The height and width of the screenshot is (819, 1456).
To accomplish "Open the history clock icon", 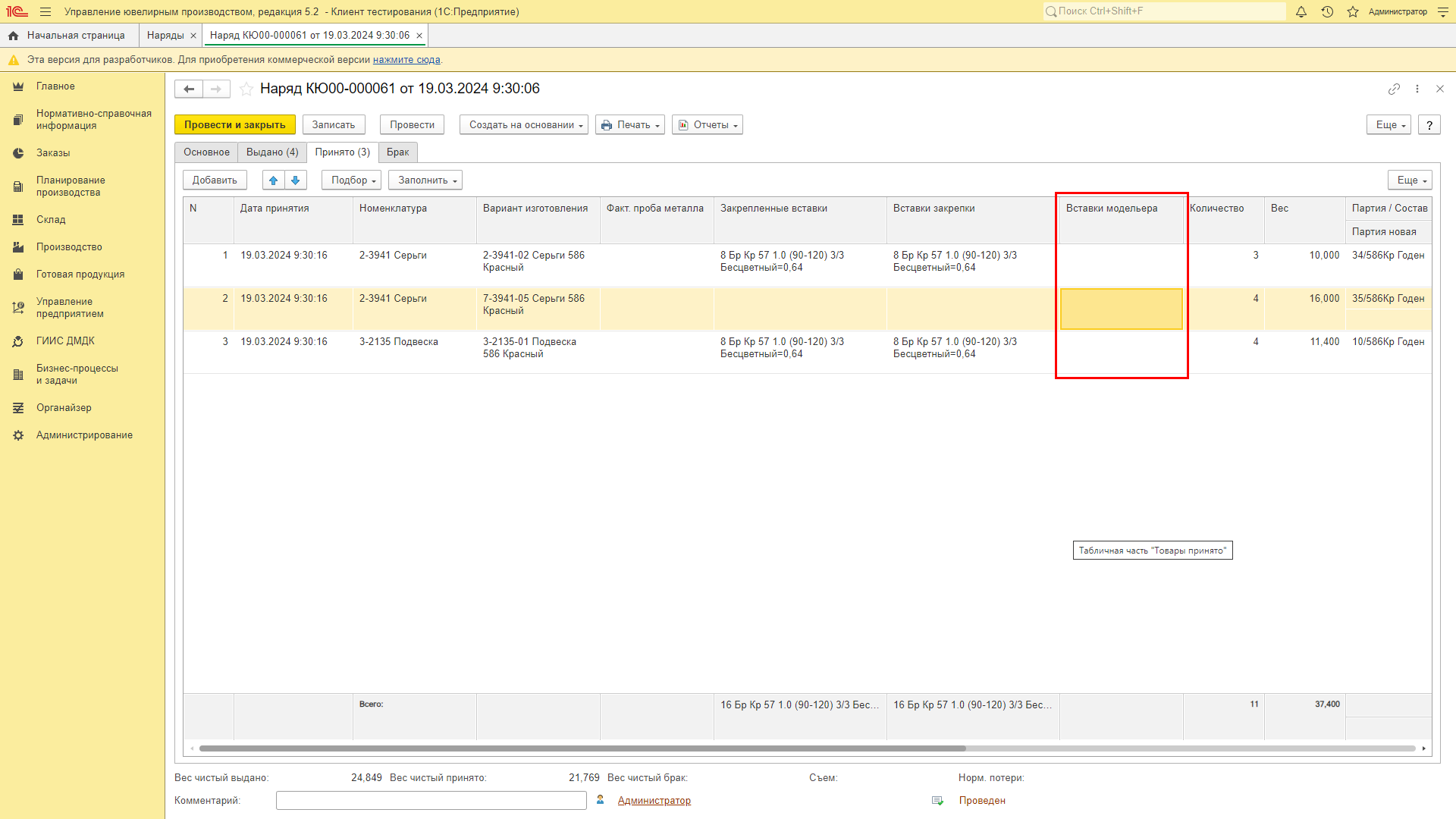I will 1327,11.
